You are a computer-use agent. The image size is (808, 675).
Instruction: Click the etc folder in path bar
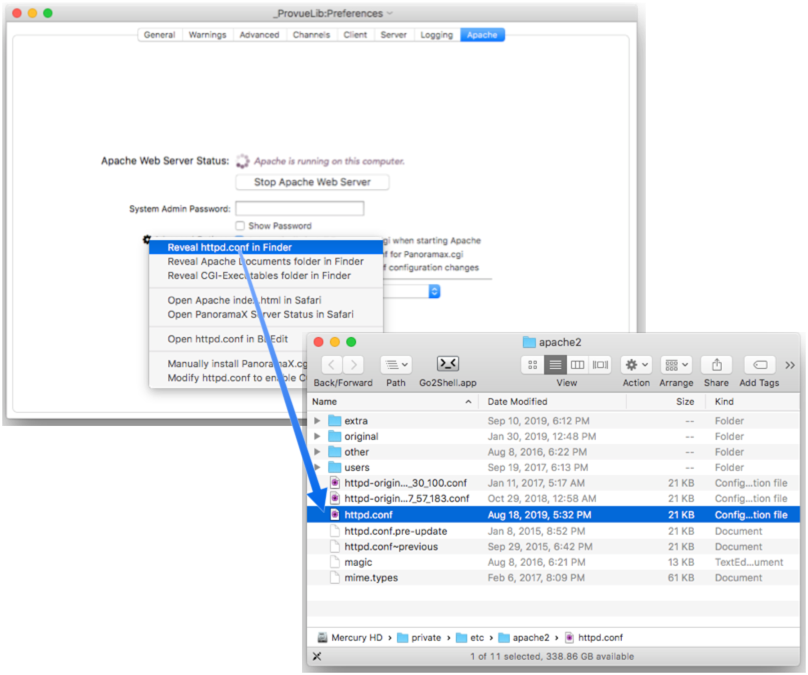click(x=470, y=637)
